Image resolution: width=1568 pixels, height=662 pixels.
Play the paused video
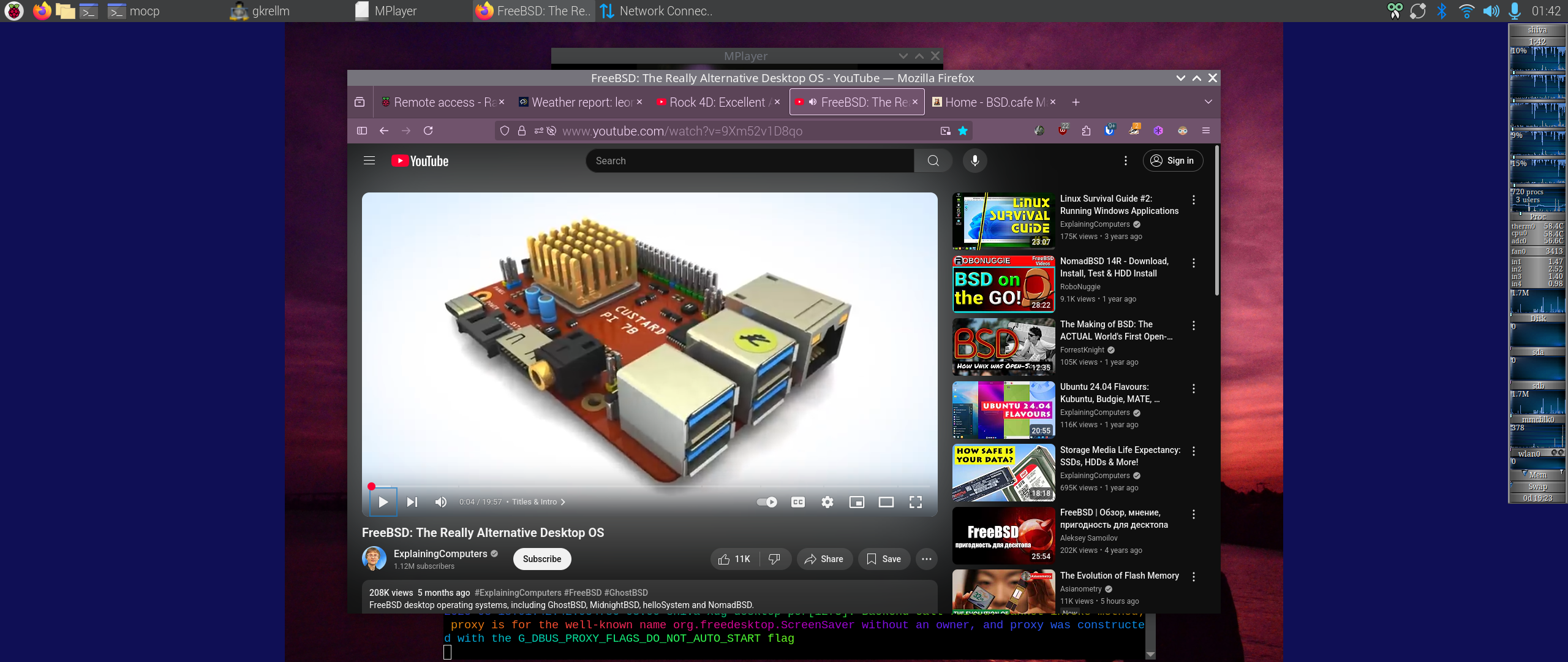(383, 502)
